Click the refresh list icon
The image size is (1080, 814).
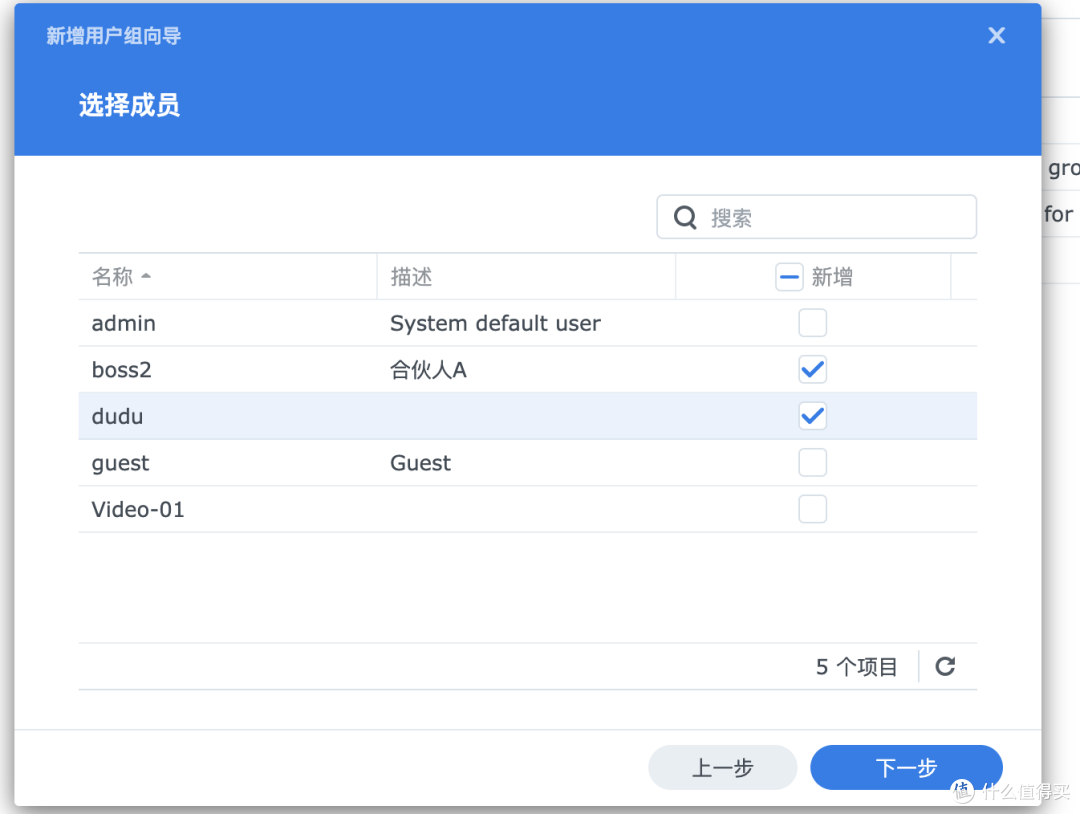[x=945, y=666]
